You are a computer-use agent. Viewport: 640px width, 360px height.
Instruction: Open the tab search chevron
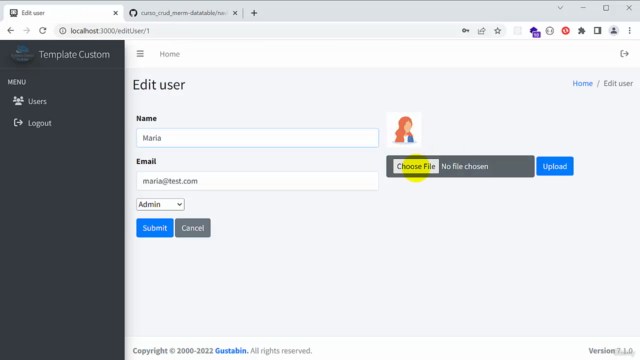pyautogui.click(x=560, y=8)
